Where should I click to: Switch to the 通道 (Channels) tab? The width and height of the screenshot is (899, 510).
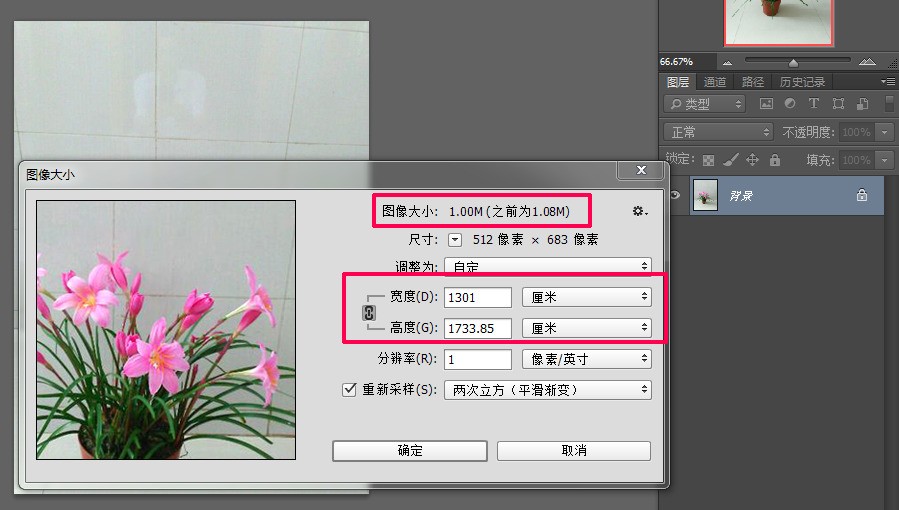point(714,82)
